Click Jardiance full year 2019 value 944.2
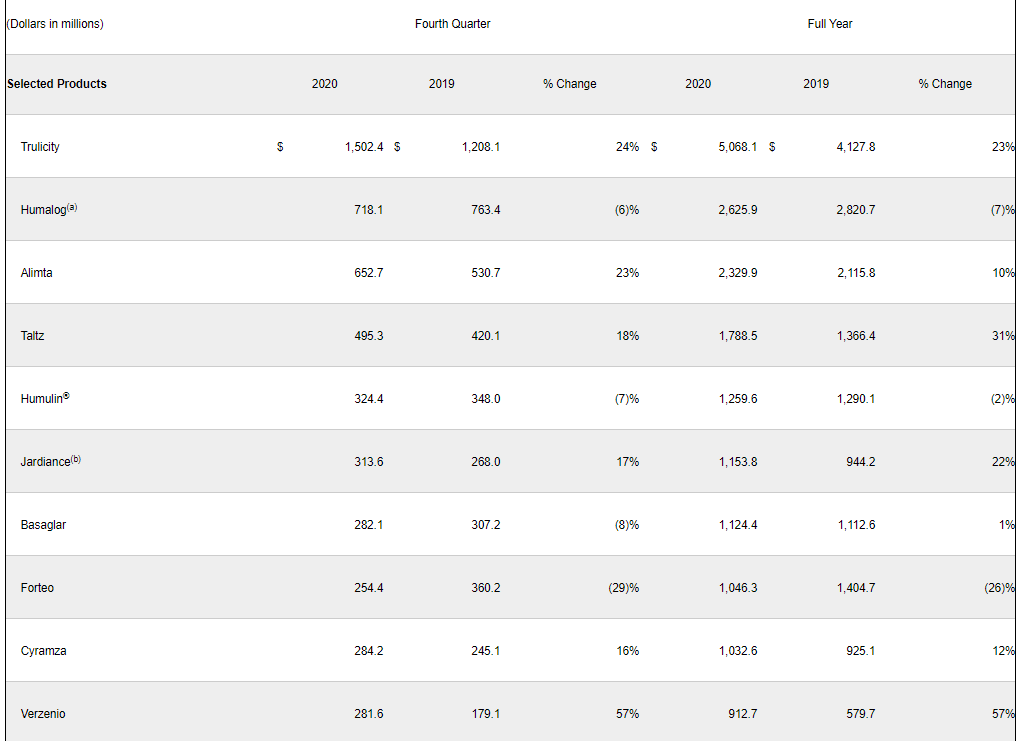 point(859,462)
